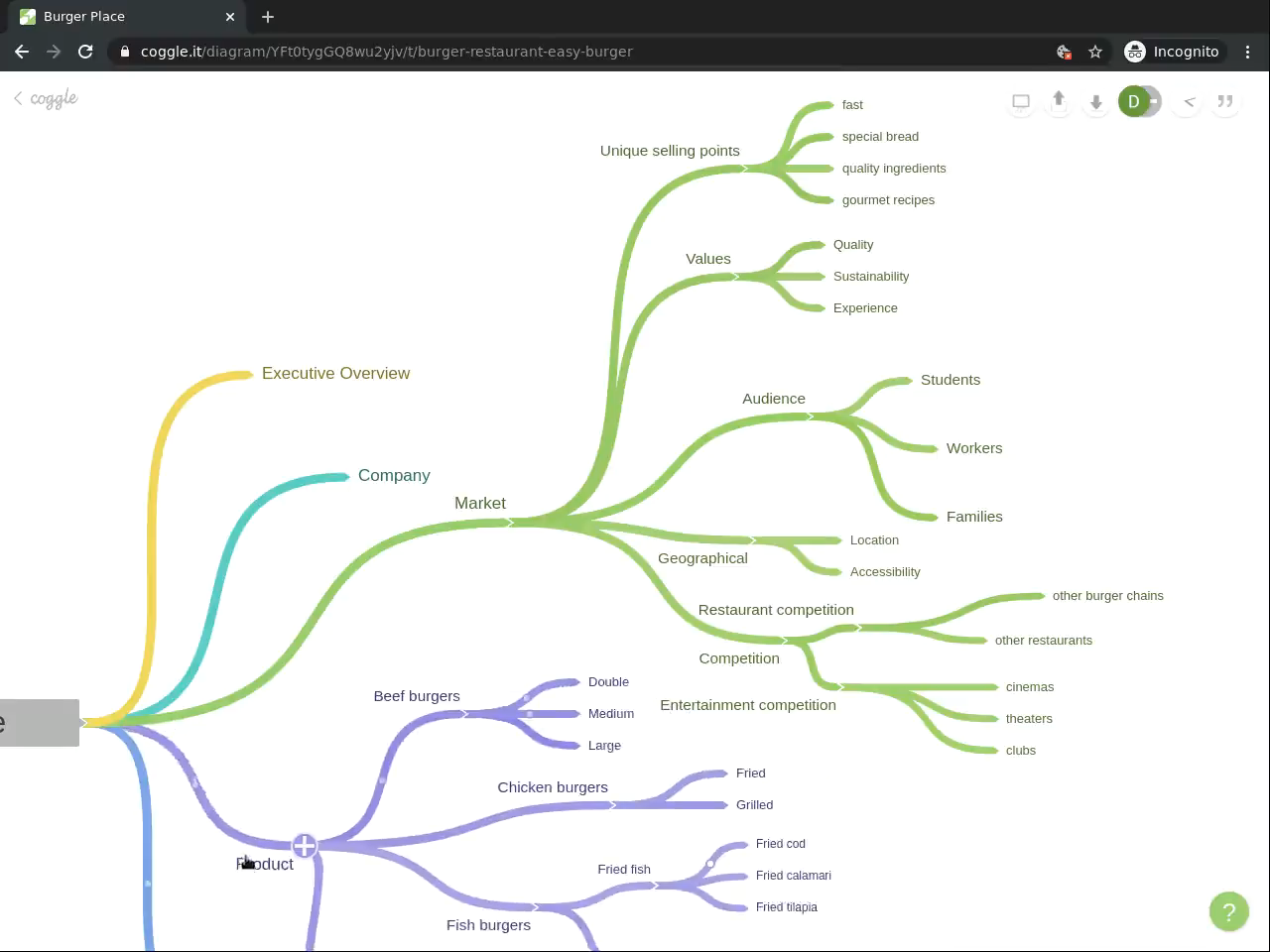The image size is (1270, 952).
Task: Click the 'Location' leaf node
Action: click(x=874, y=540)
